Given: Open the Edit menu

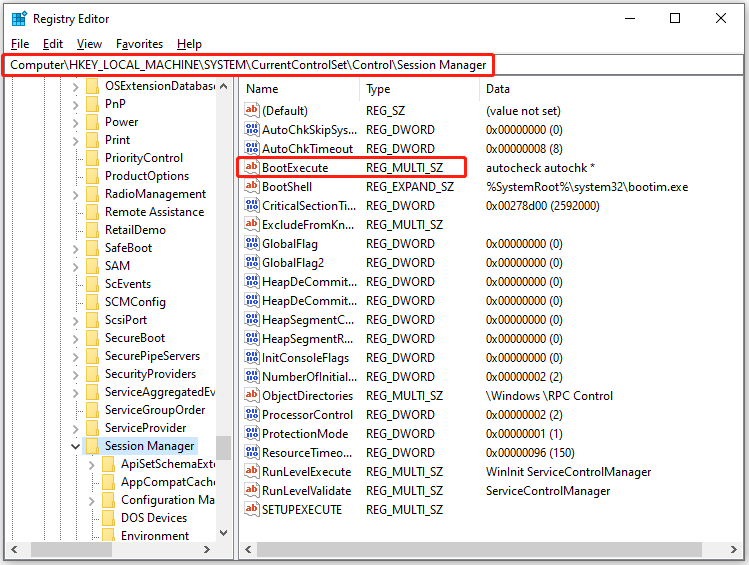Looking at the screenshot, I should coord(53,44).
